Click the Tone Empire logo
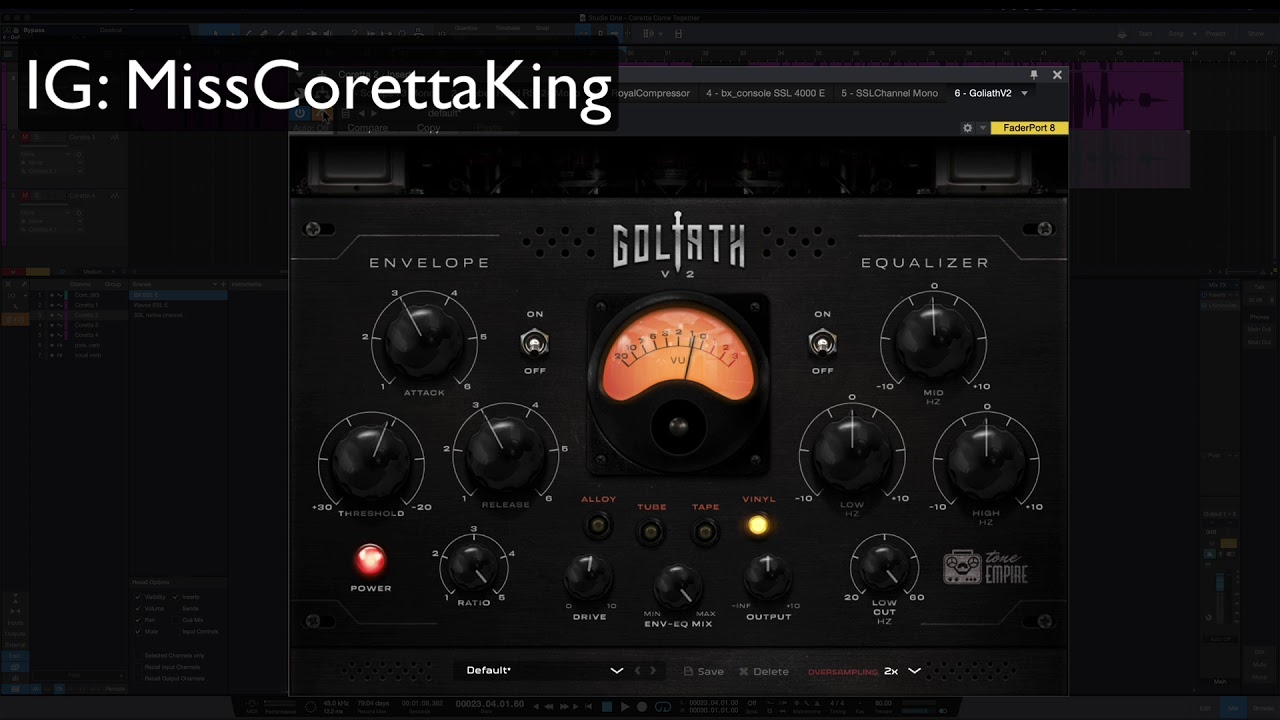 tap(985, 568)
